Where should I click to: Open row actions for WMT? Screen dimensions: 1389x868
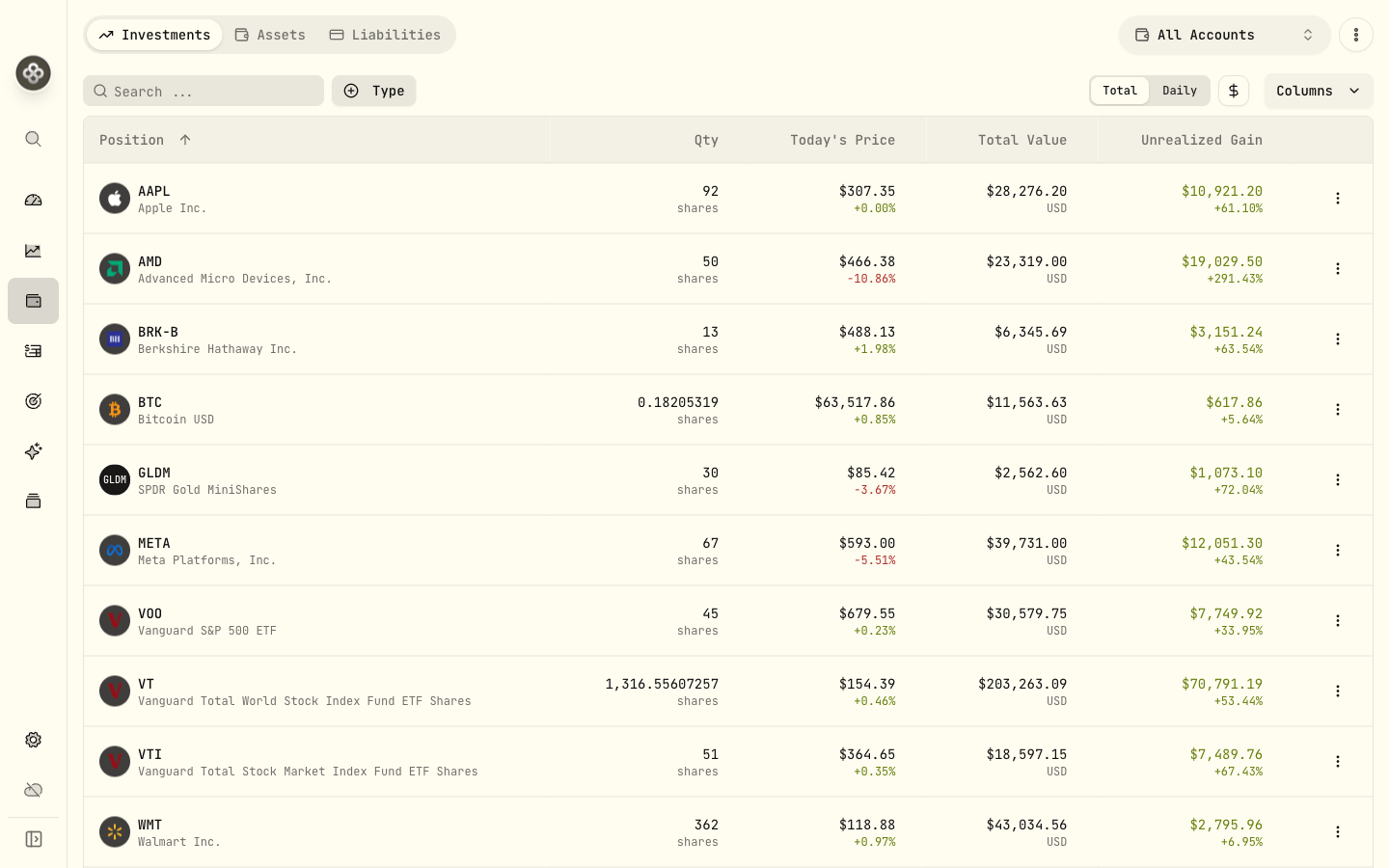click(x=1337, y=832)
